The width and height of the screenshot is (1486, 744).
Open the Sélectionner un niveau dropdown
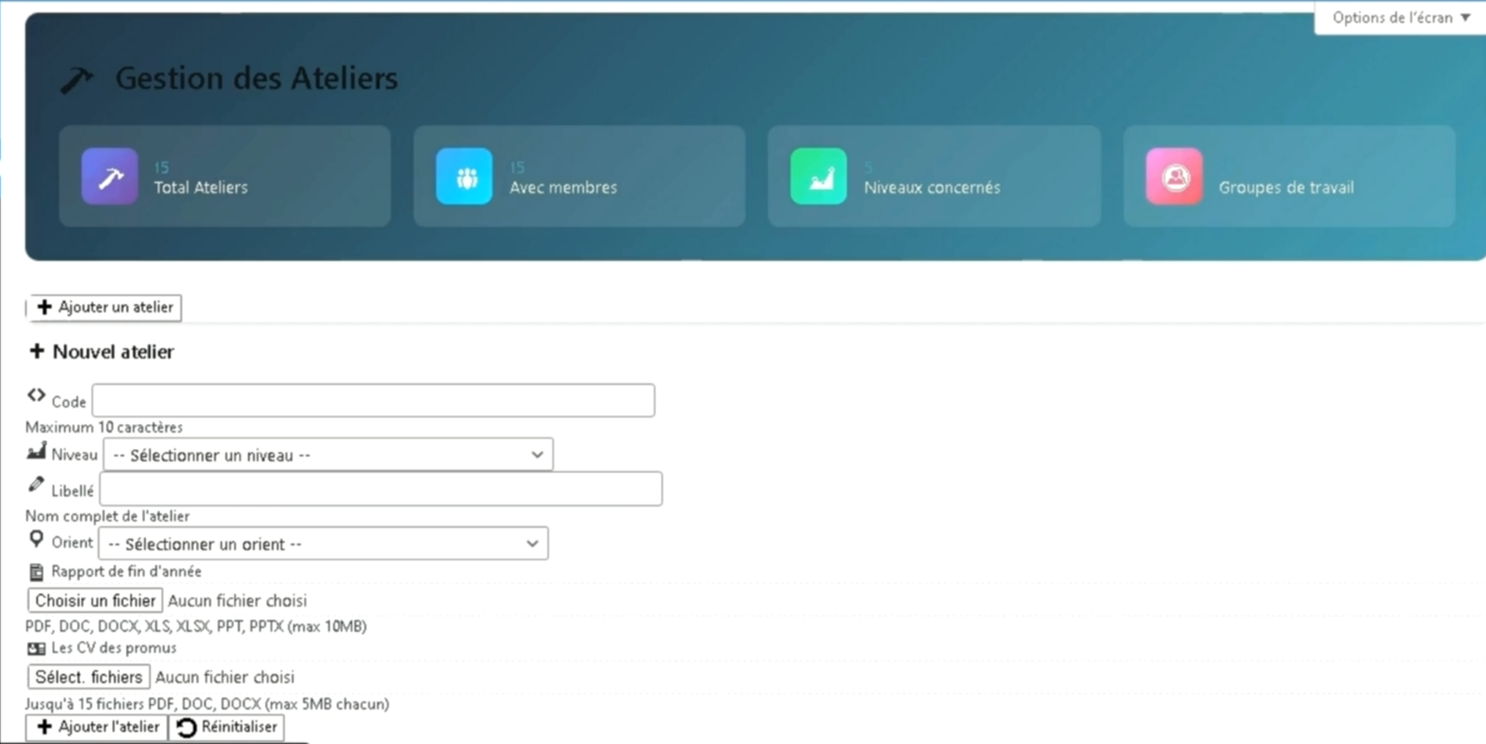(x=328, y=455)
